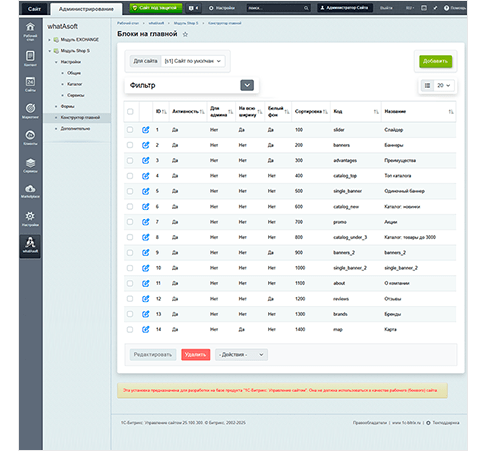Switch to the Сайт tab
The image size is (486, 470).
coord(34,9)
